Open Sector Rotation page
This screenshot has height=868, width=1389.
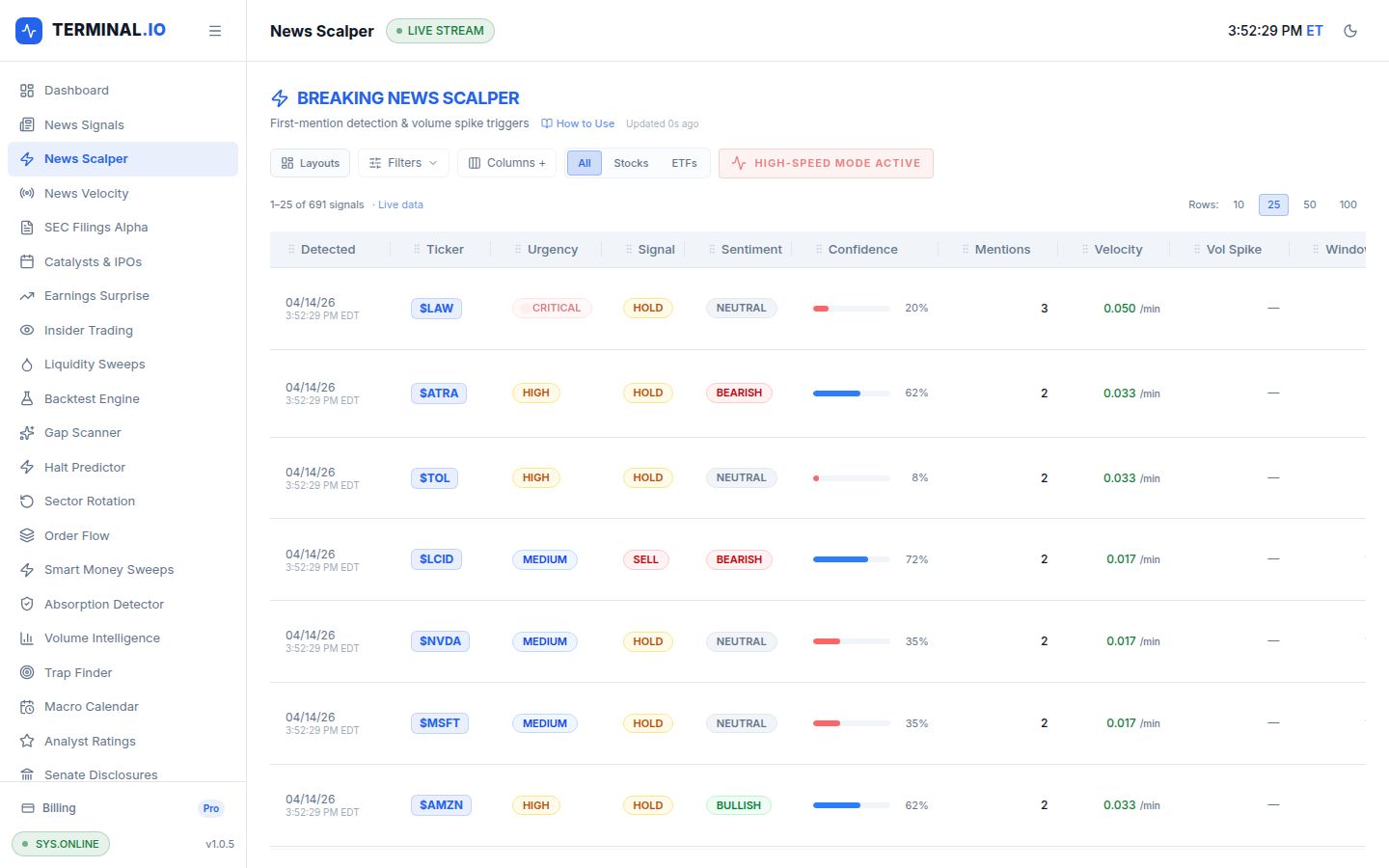[123, 502]
